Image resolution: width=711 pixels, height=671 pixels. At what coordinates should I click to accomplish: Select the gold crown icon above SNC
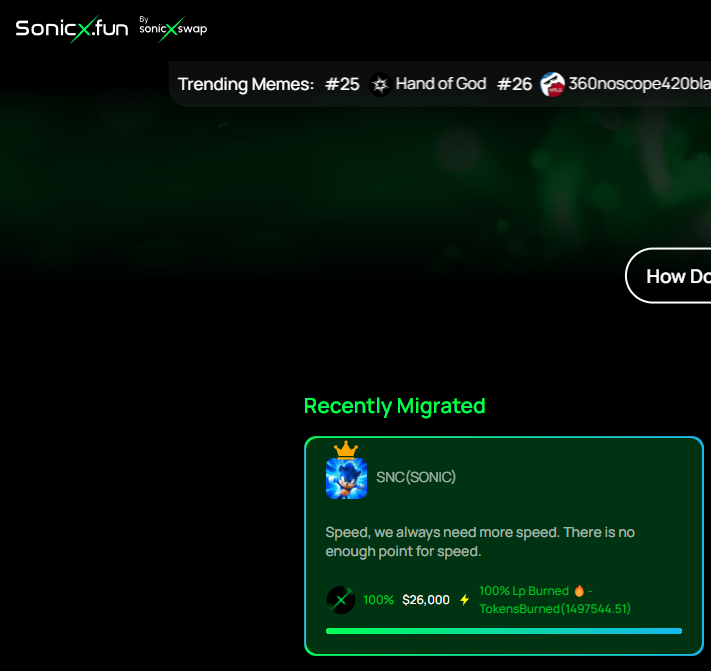coord(346,449)
